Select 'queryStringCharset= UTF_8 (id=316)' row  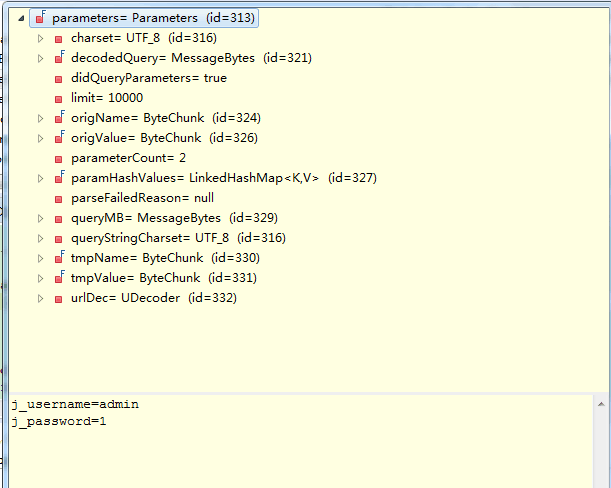(178, 238)
